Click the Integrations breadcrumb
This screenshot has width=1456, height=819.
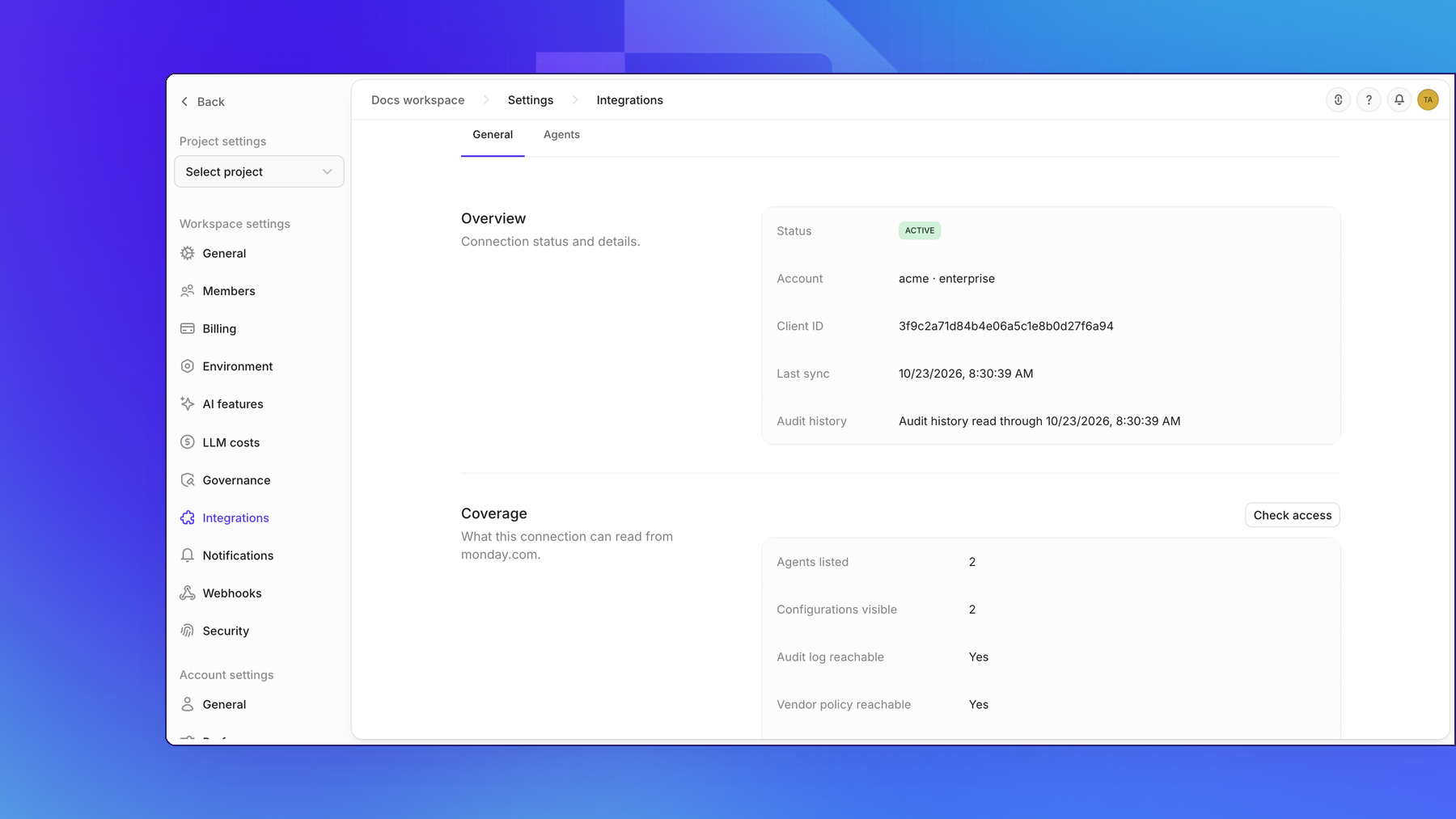tap(629, 100)
